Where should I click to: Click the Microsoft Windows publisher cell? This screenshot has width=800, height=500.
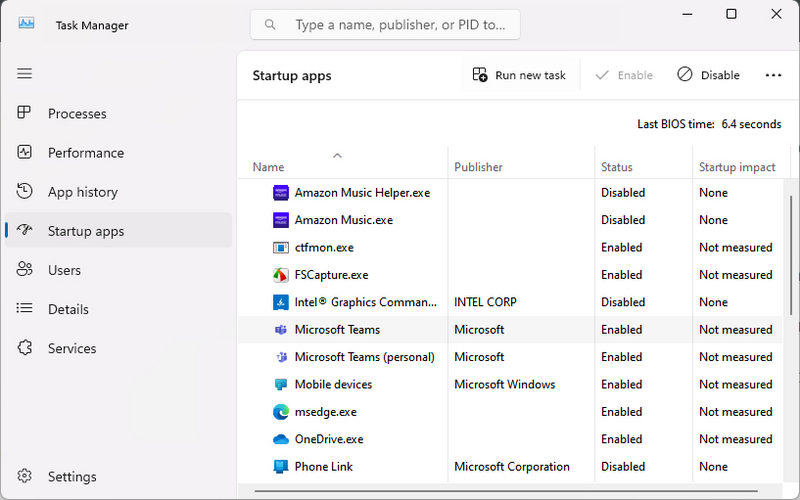click(x=505, y=384)
